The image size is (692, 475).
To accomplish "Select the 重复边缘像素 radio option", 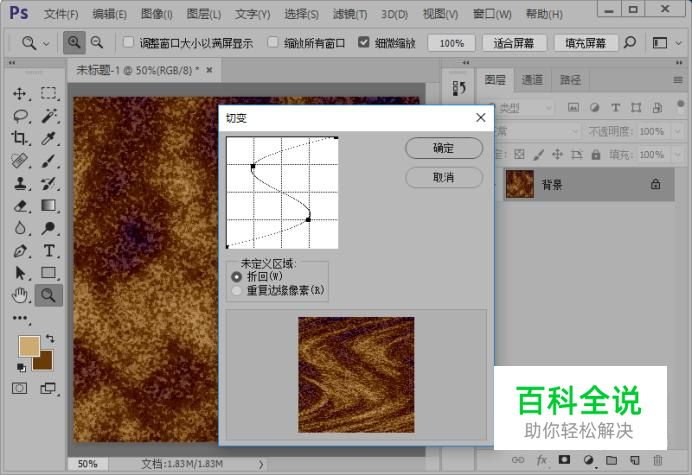I will point(236,290).
